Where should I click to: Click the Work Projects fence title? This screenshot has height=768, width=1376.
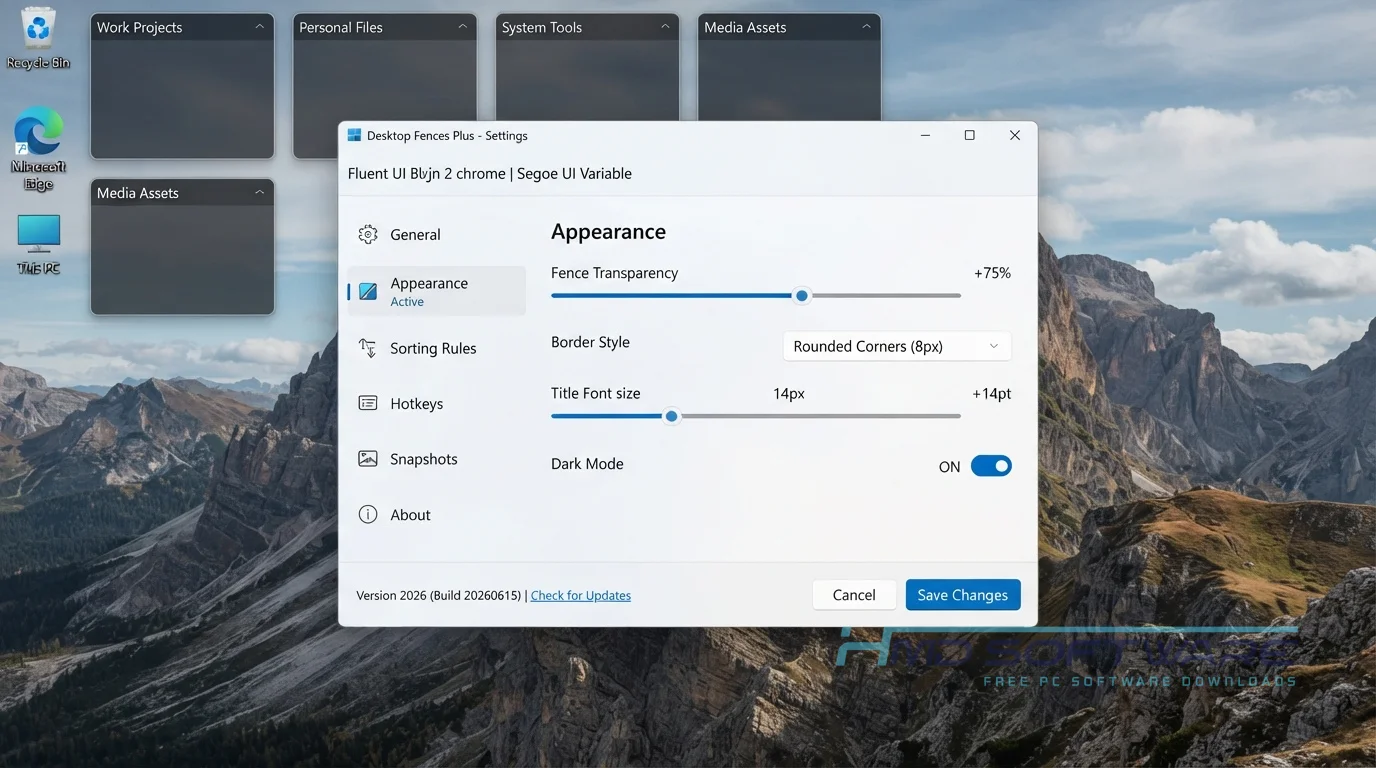pyautogui.click(x=139, y=27)
